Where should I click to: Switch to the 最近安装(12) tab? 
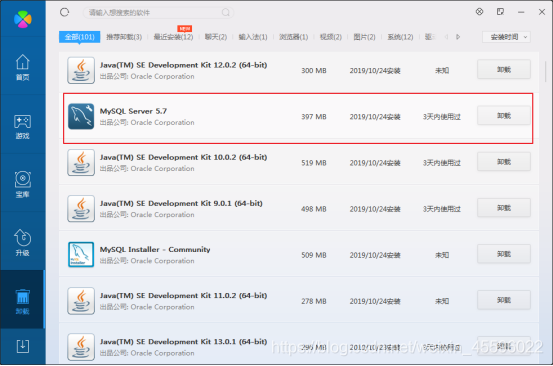174,37
